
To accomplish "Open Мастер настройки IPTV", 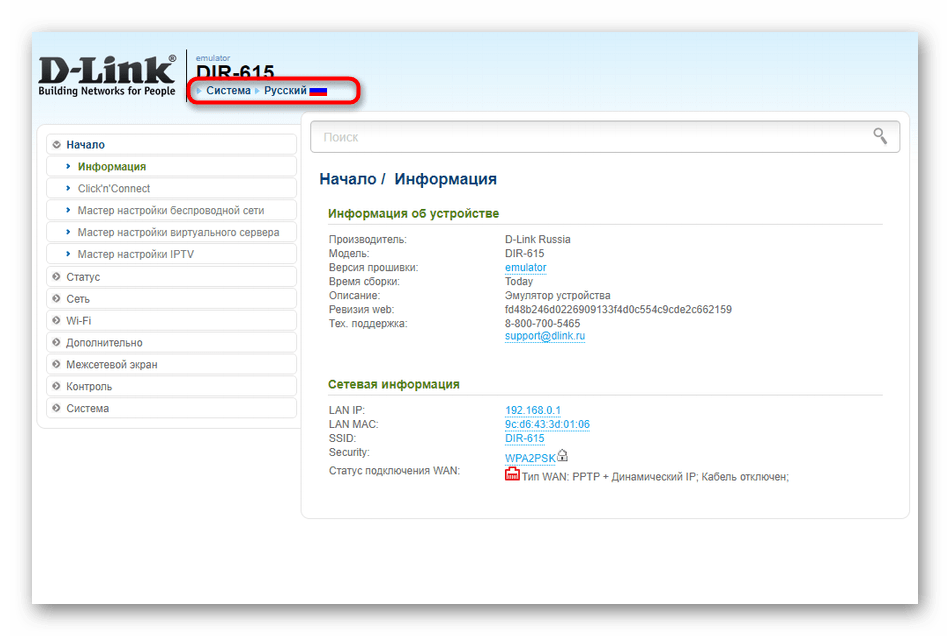I will 136,254.
